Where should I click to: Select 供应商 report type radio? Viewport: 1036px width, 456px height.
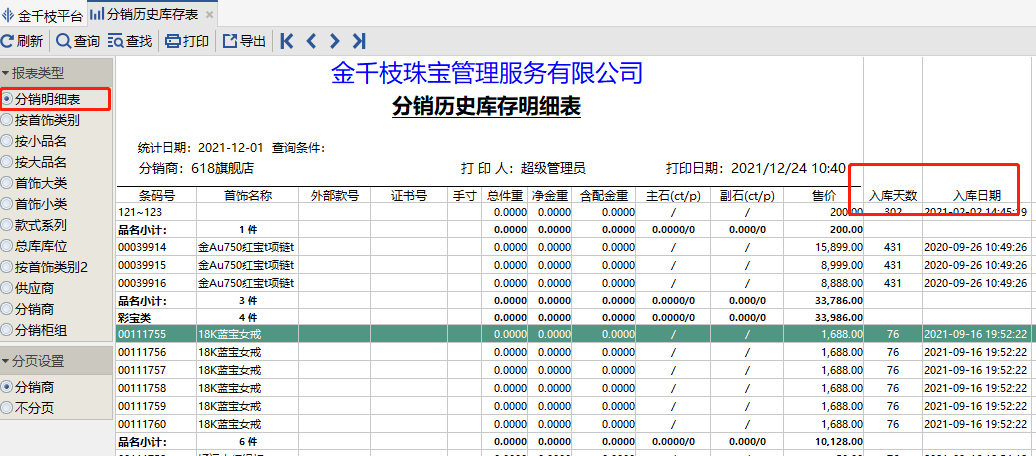(x=8, y=288)
